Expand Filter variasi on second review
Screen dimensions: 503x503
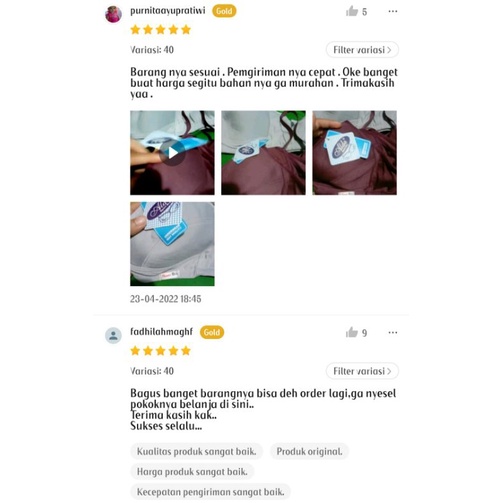pos(362,371)
